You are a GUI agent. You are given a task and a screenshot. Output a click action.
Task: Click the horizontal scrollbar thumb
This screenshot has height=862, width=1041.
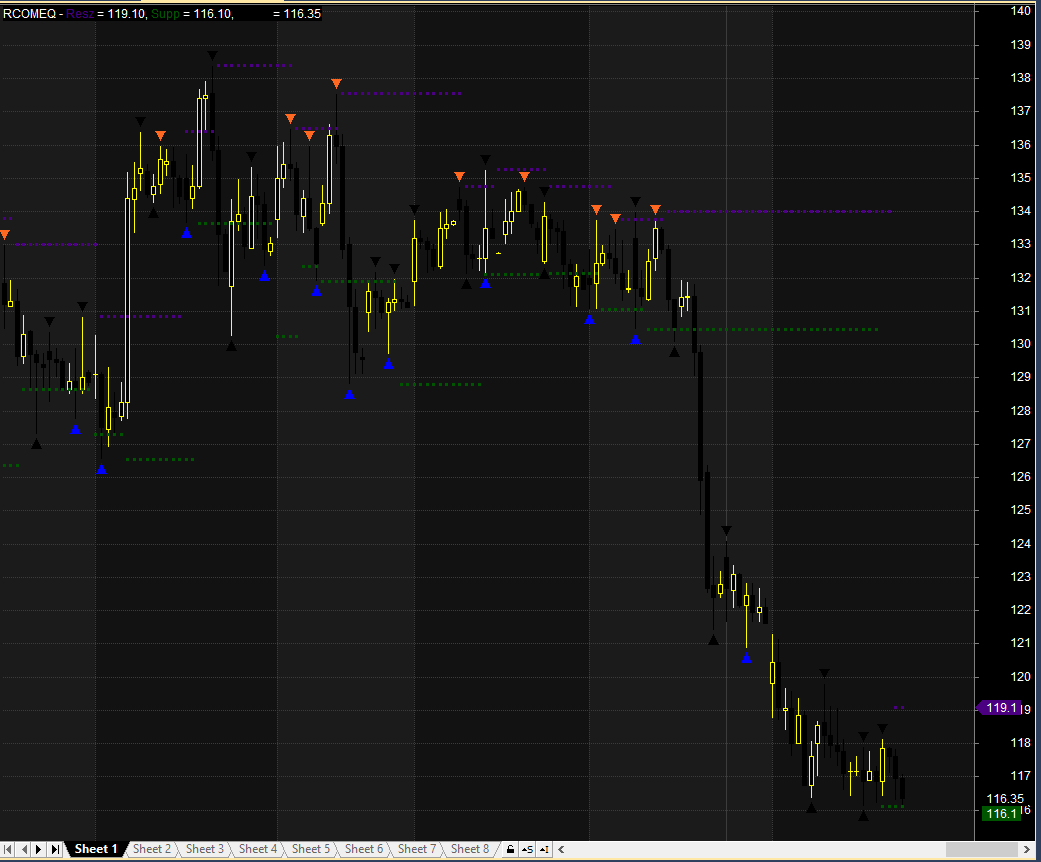click(982, 849)
